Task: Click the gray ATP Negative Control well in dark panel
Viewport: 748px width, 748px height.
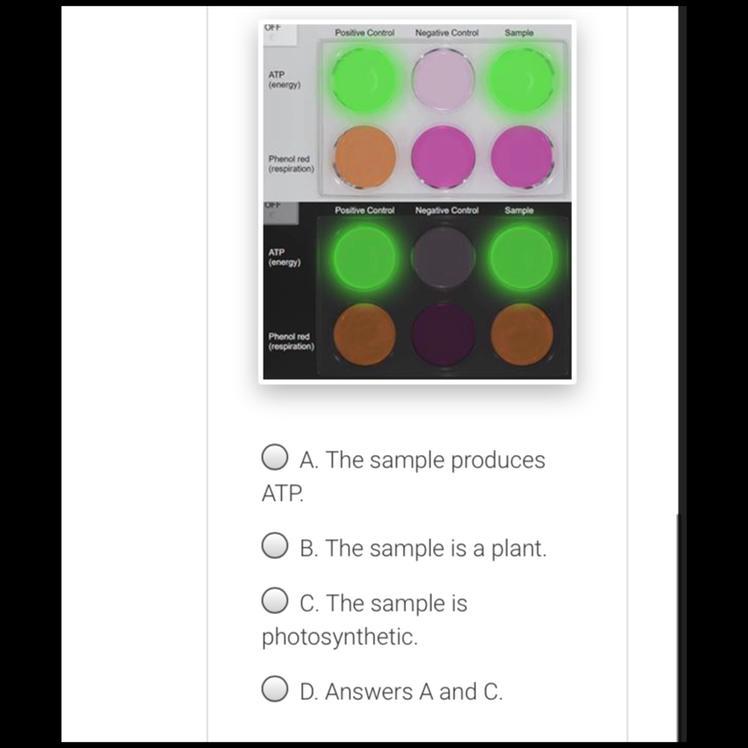Action: click(x=444, y=257)
